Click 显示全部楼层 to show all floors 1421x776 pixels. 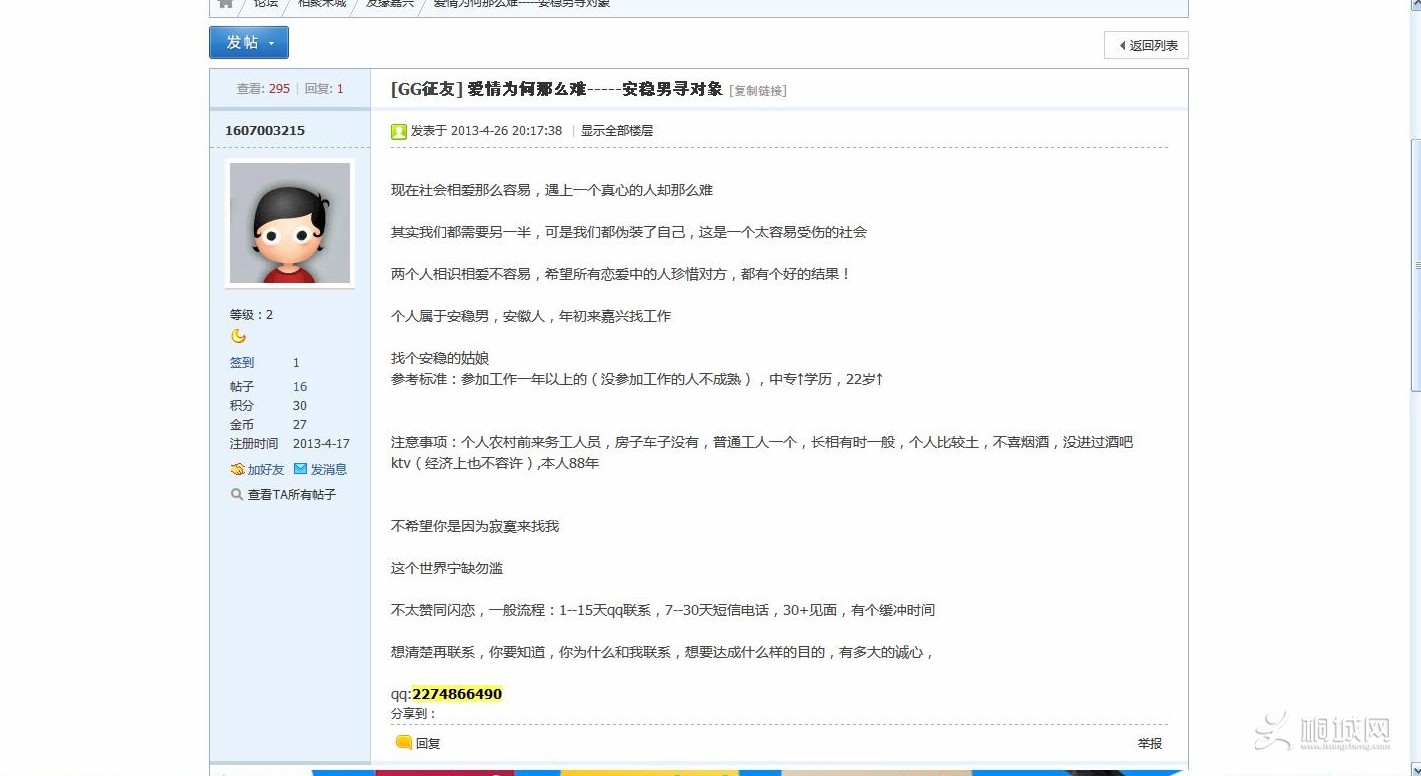616,131
